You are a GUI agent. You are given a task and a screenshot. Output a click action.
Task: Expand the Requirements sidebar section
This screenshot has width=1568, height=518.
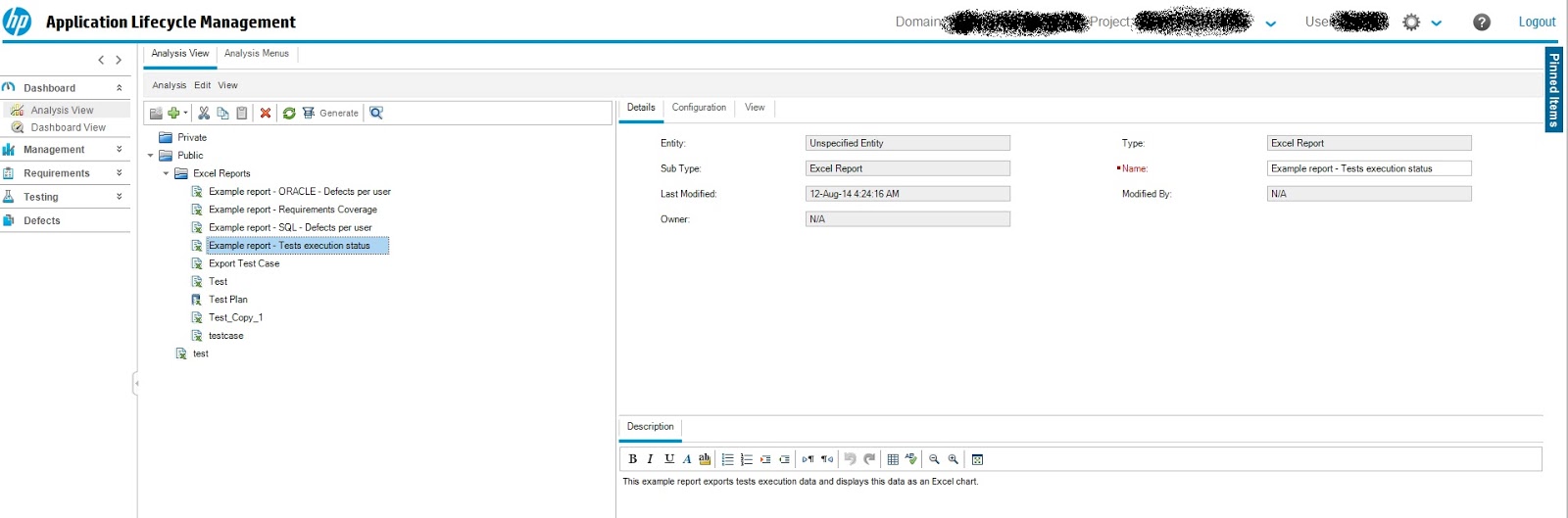tap(120, 173)
